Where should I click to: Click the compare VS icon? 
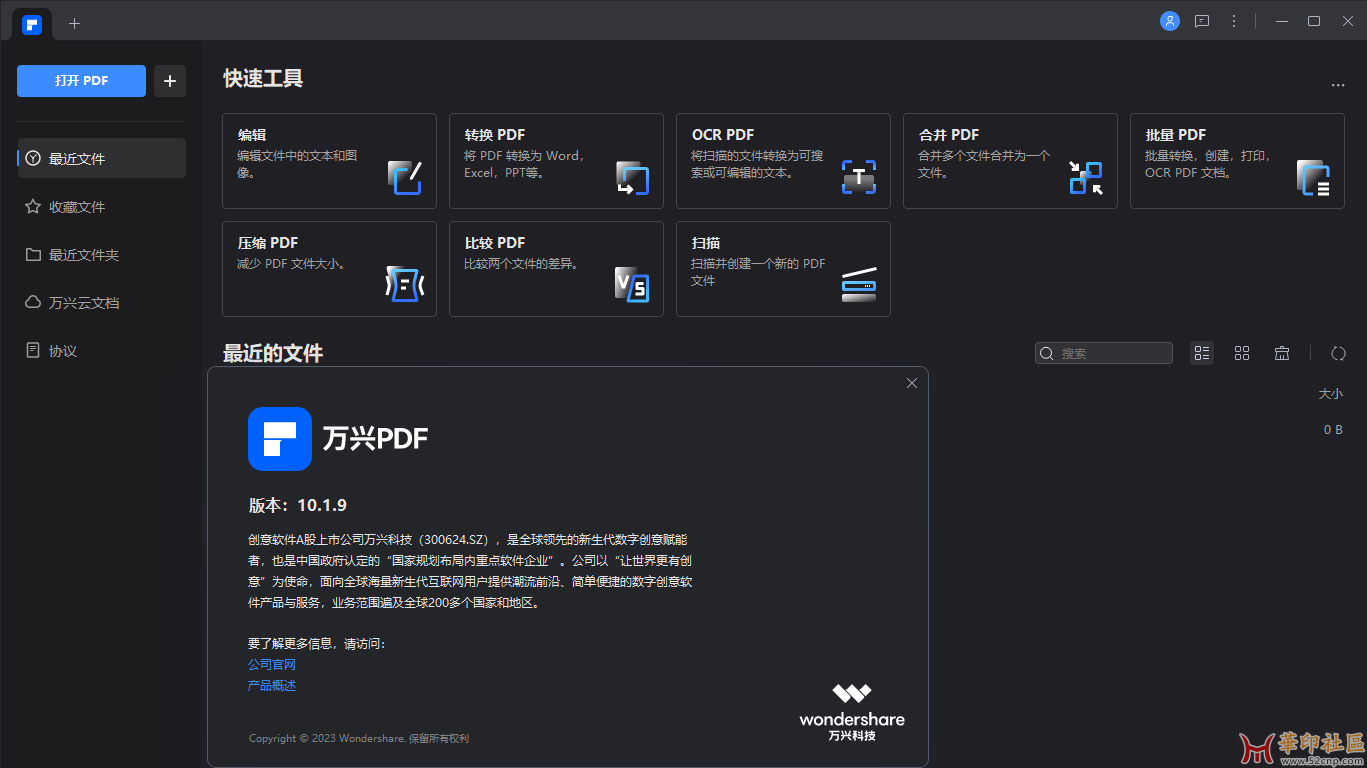point(632,286)
